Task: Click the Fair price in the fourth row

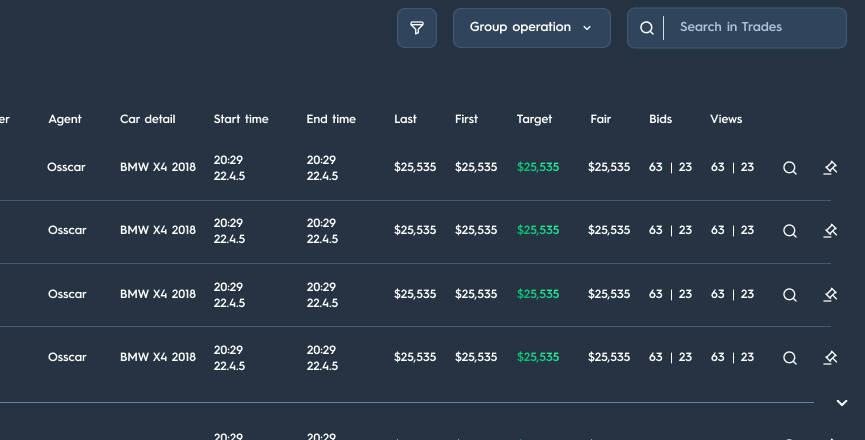Action: click(609, 357)
